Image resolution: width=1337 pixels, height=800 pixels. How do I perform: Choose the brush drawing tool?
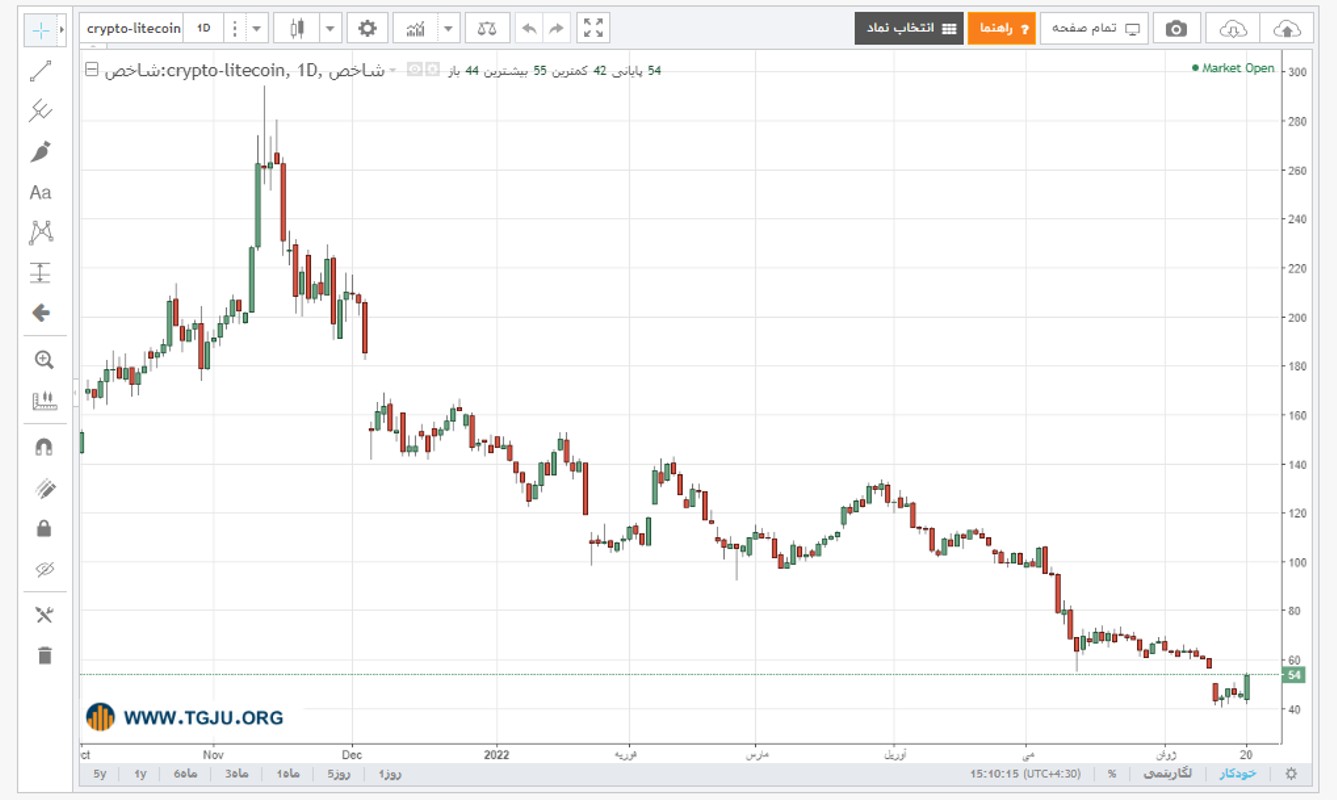click(41, 152)
